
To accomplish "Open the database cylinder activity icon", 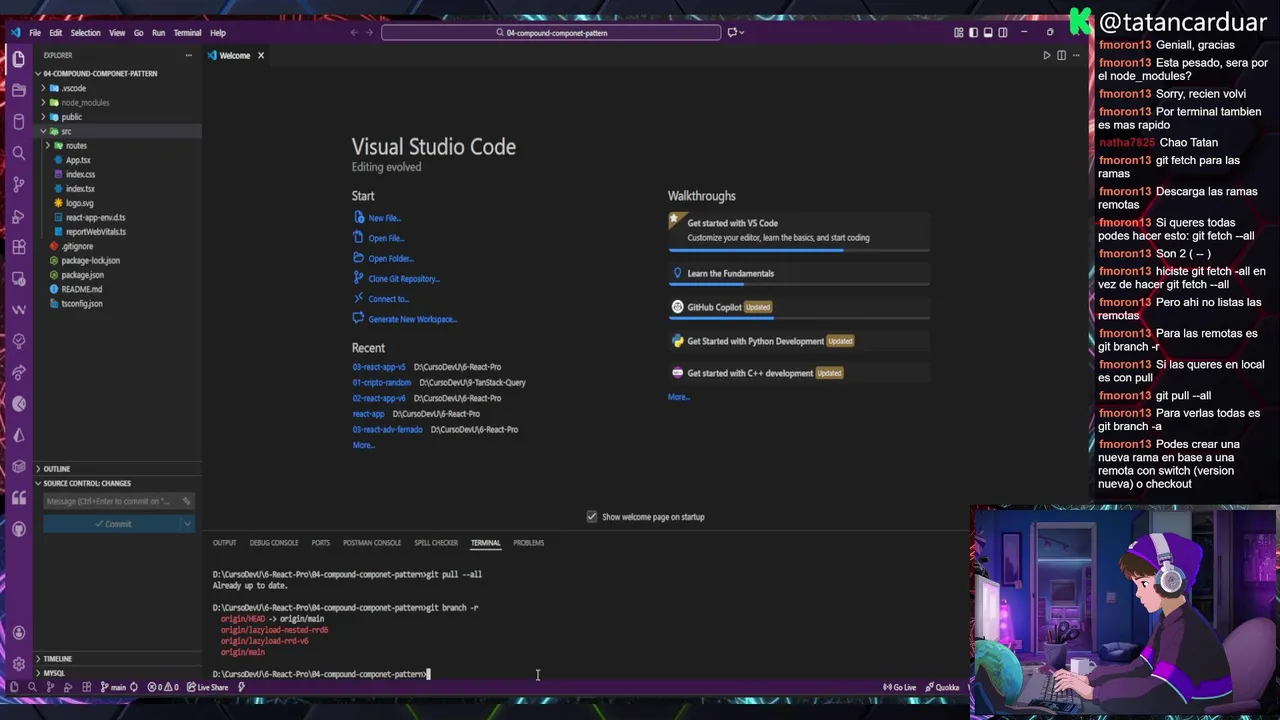I will [x=18, y=122].
